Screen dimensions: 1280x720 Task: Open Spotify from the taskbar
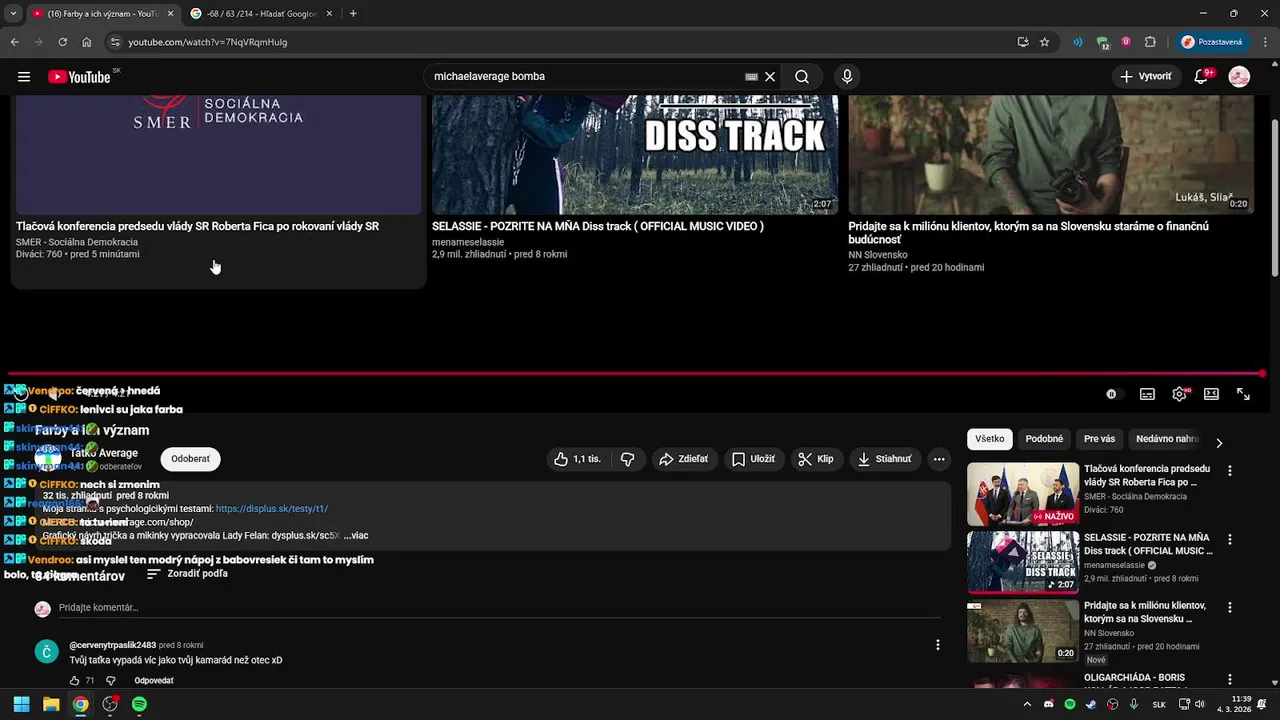pos(139,704)
